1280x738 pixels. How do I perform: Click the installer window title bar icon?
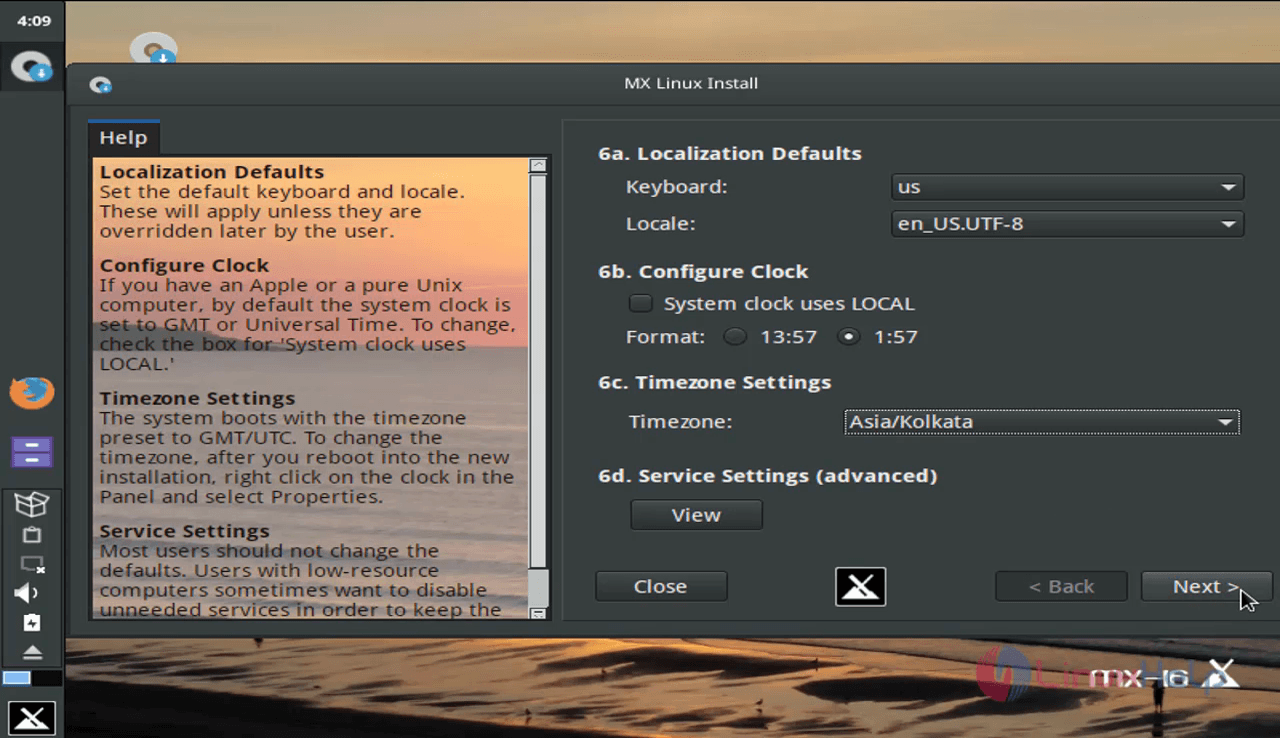tap(100, 84)
